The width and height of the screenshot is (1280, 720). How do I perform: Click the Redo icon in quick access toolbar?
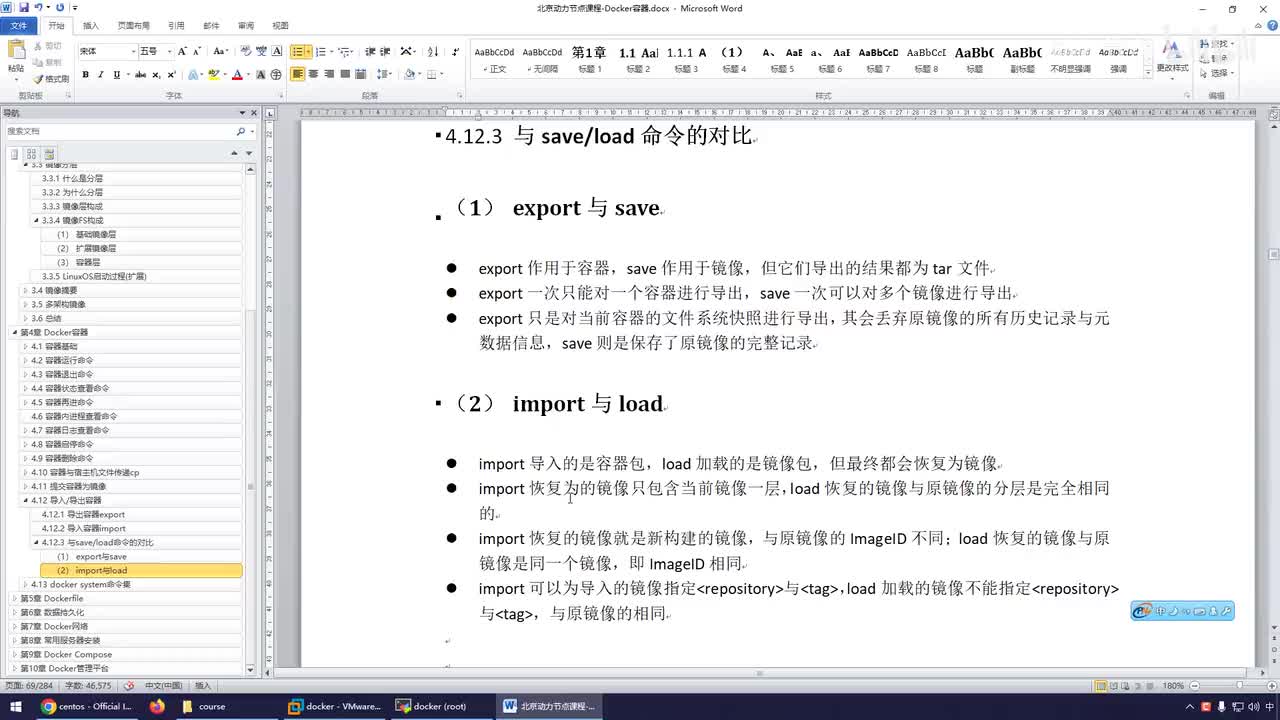click(x=60, y=8)
